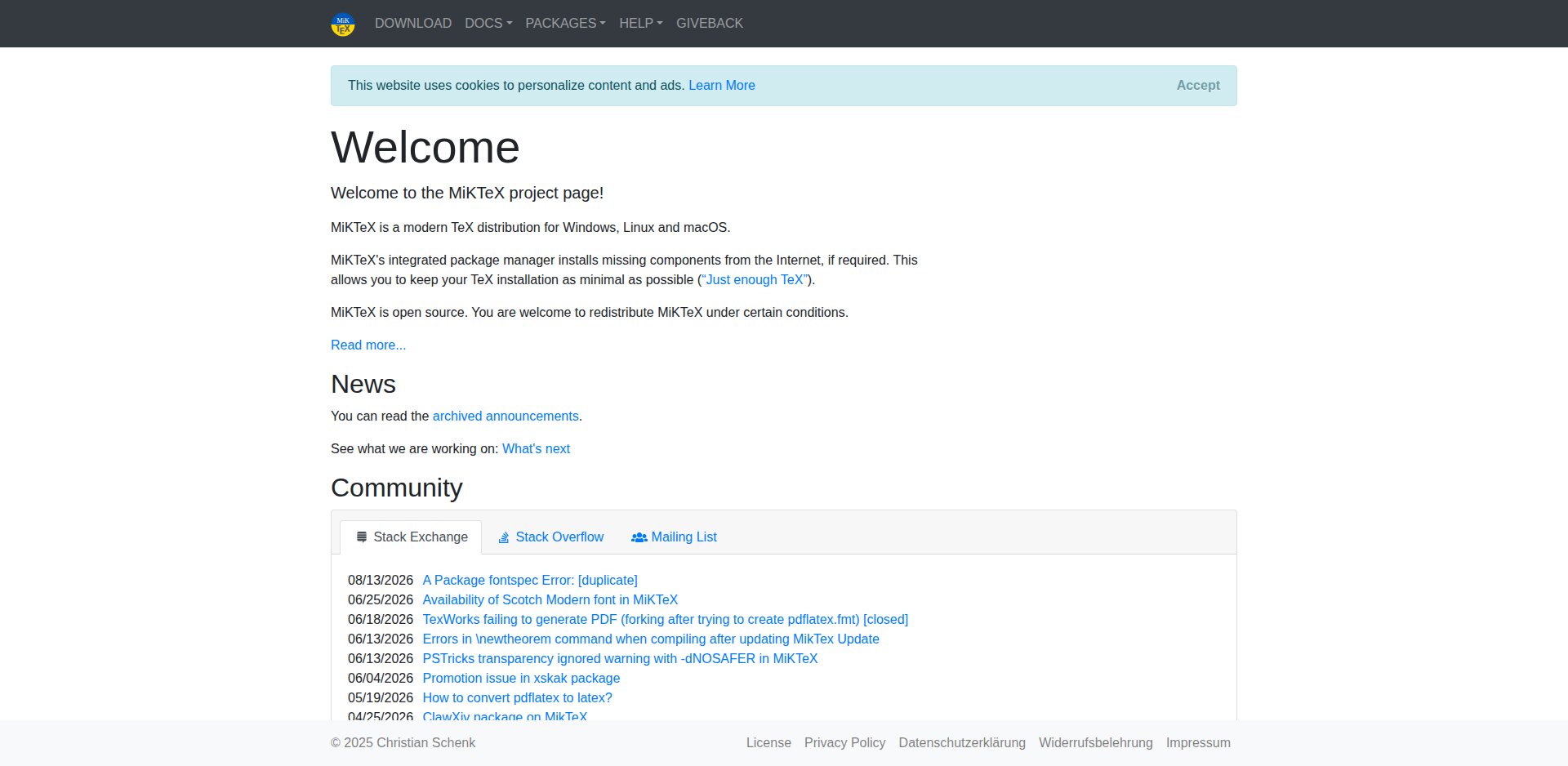Switch to the Mailing List tab
This screenshot has height=766, width=1568.
675,537
